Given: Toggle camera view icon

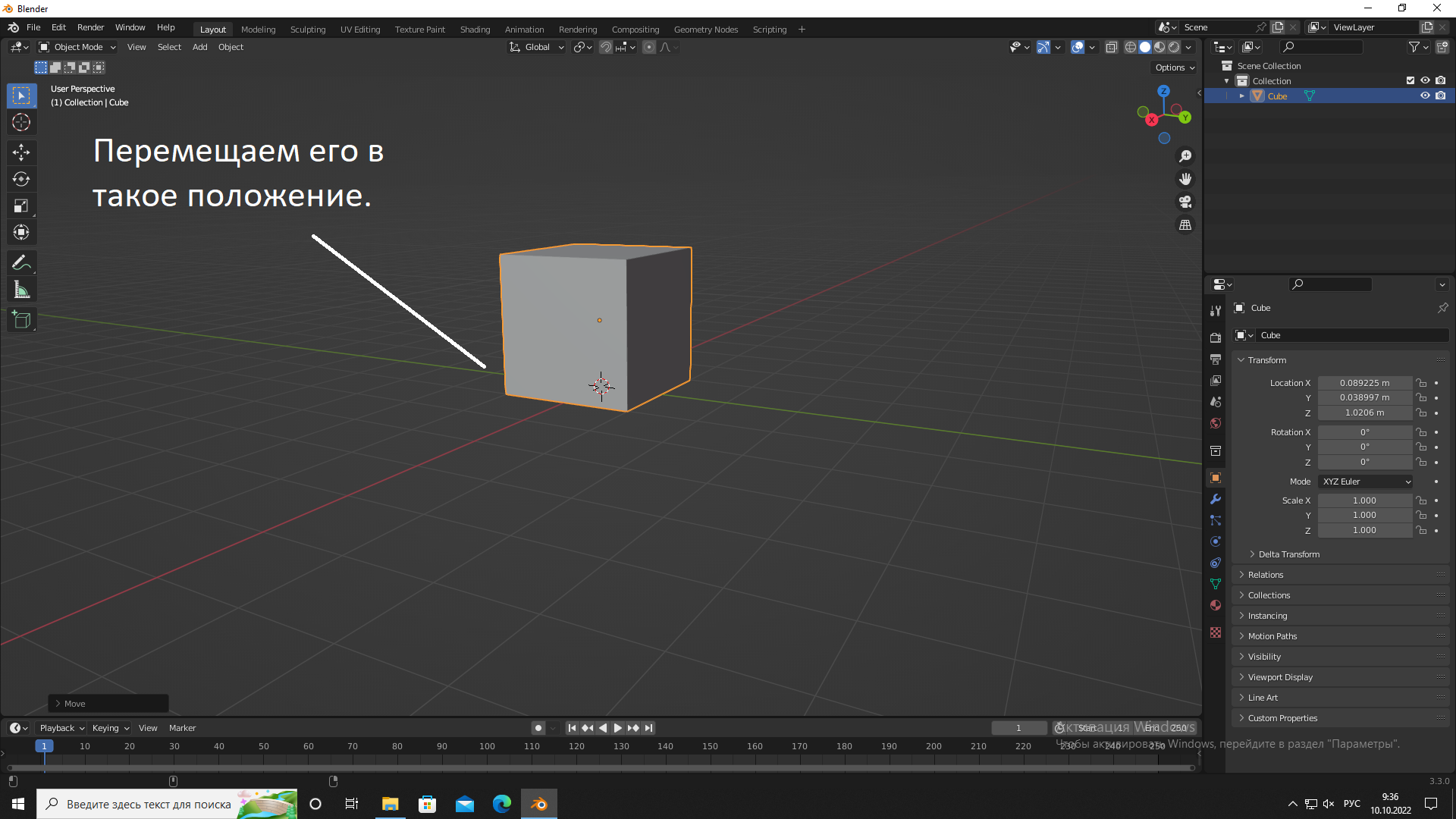Looking at the screenshot, I should click(x=1185, y=202).
